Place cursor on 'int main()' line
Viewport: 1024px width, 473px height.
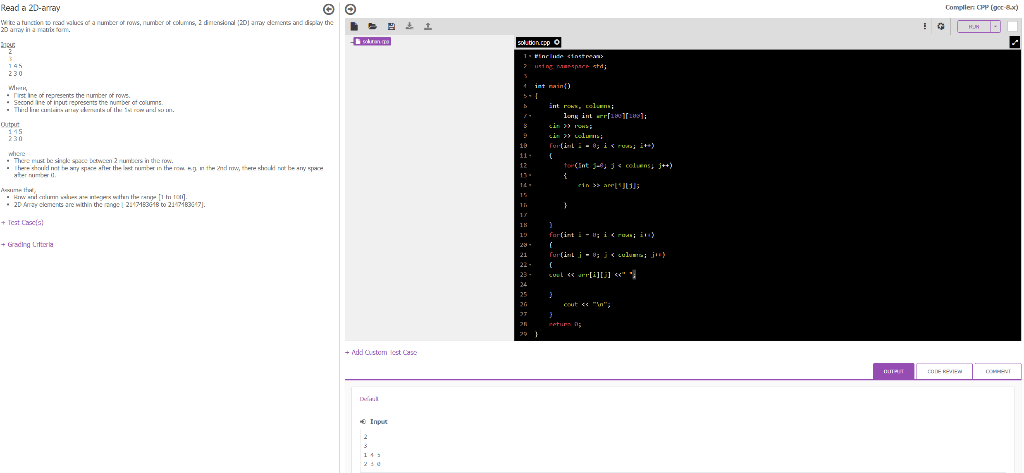[x=552, y=86]
